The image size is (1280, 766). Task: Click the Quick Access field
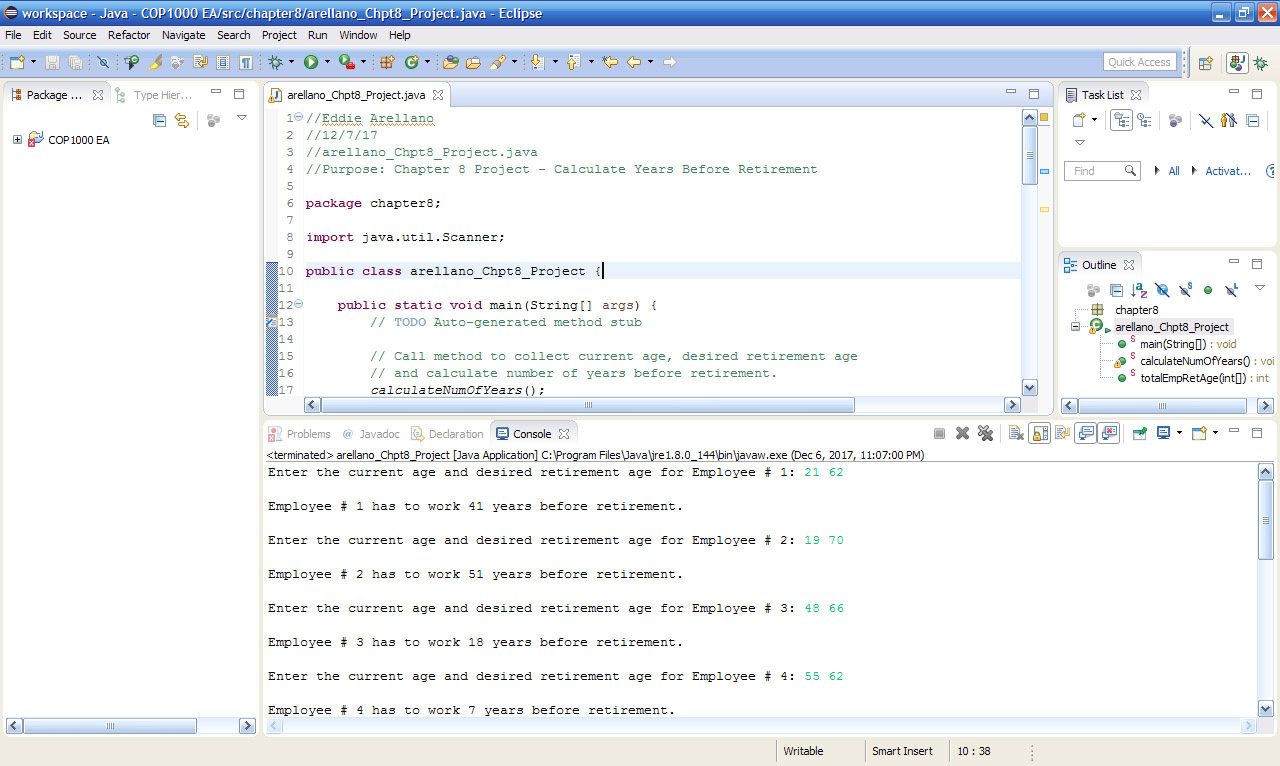(x=1140, y=62)
